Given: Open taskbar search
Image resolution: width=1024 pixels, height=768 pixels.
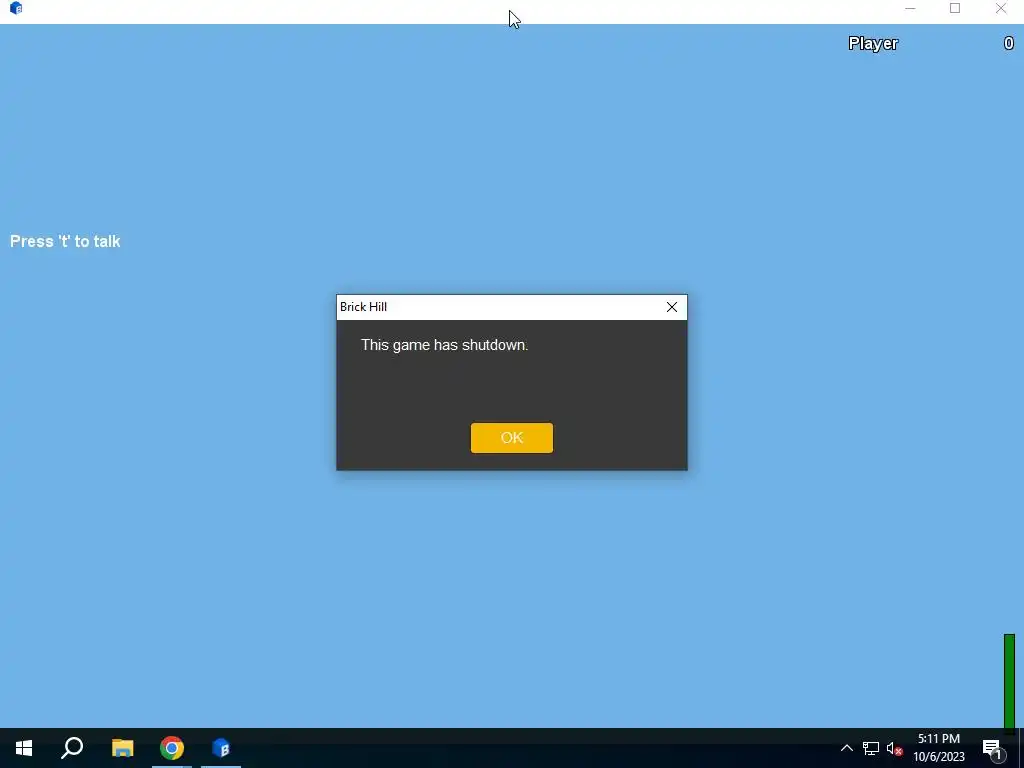Looking at the screenshot, I should click(x=72, y=748).
